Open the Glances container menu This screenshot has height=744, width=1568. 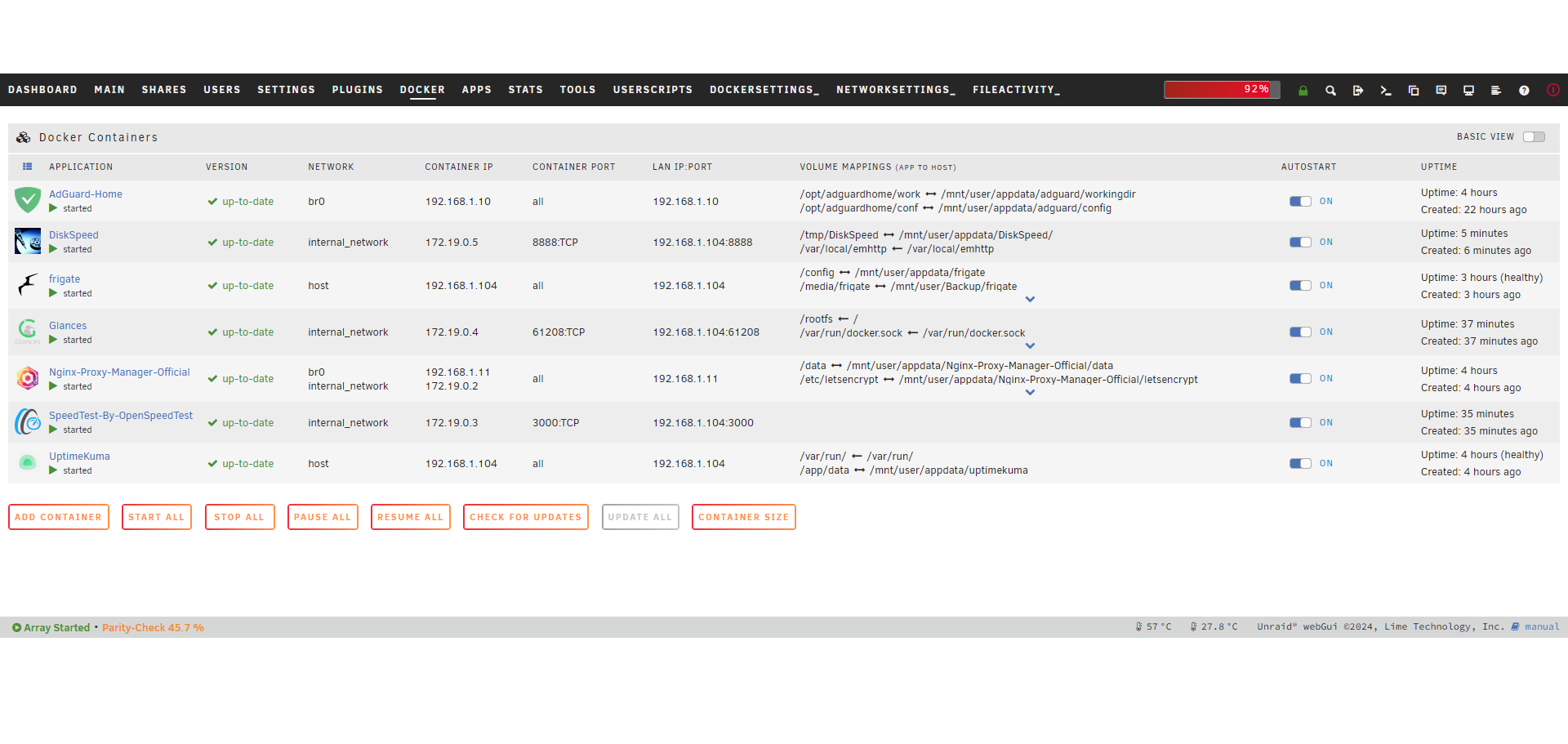[x=68, y=326]
